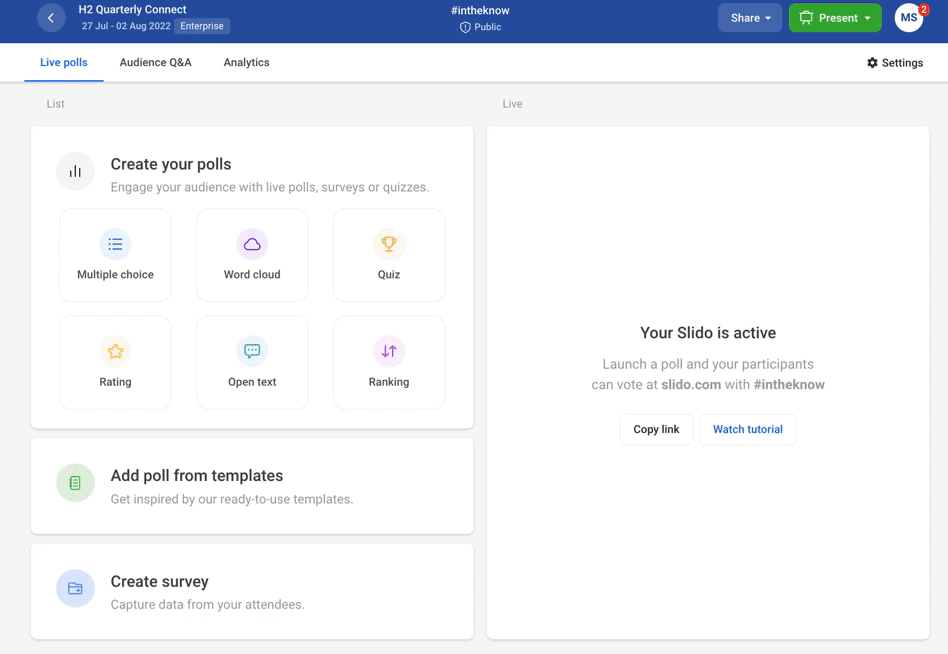
Task: Click the 27 Jul - 02 Aug 2022 date
Action: (x=126, y=26)
